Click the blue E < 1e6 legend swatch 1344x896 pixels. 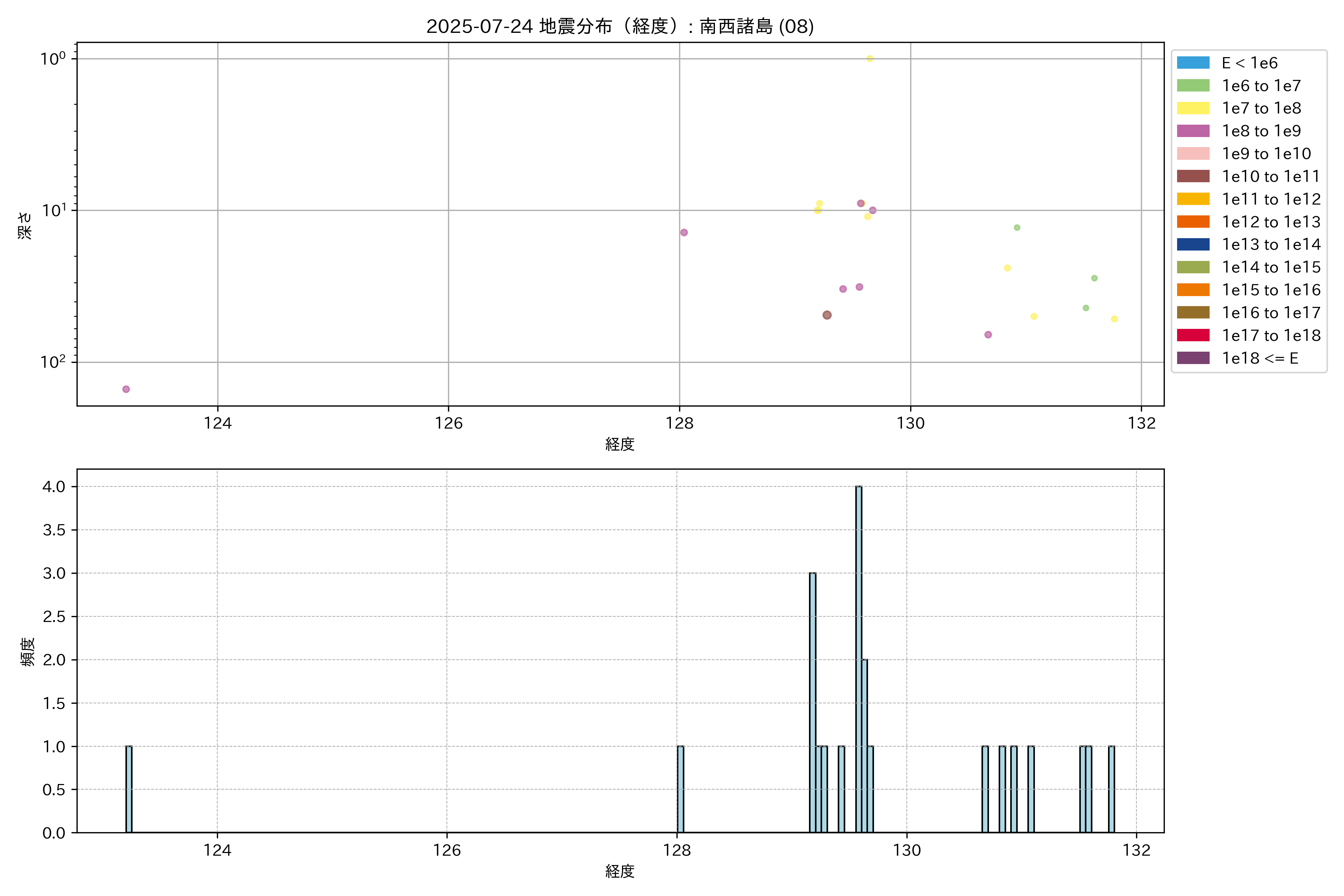click(x=1192, y=63)
